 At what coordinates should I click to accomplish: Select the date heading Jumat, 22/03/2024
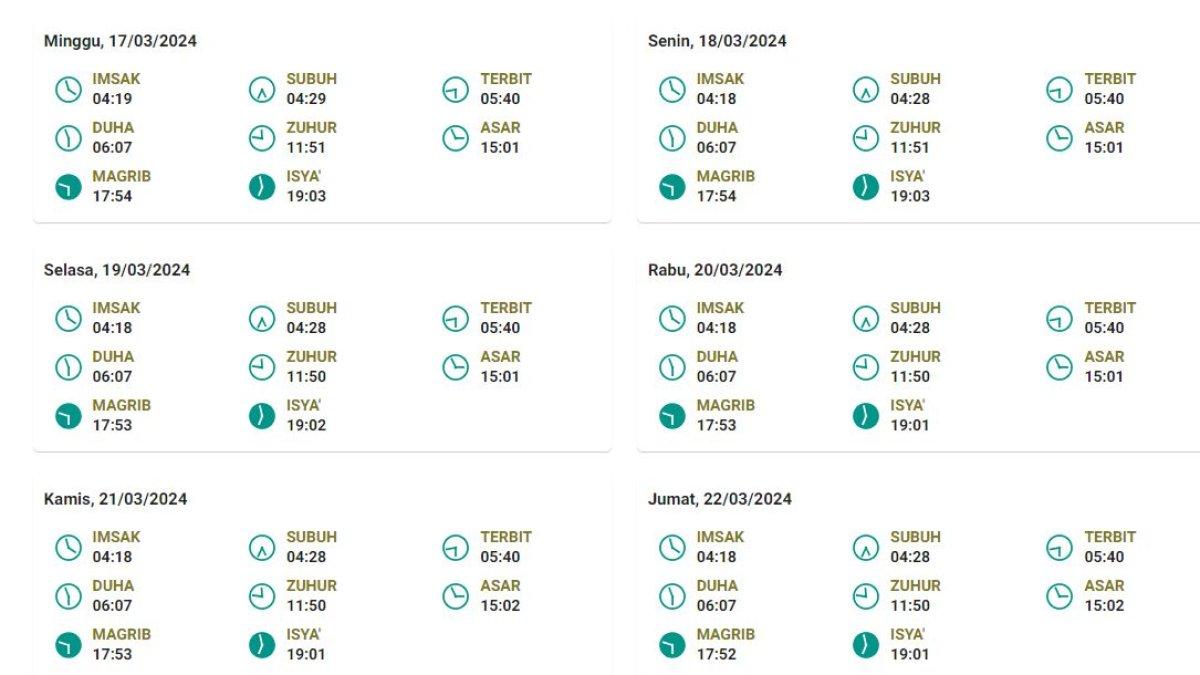(720, 499)
